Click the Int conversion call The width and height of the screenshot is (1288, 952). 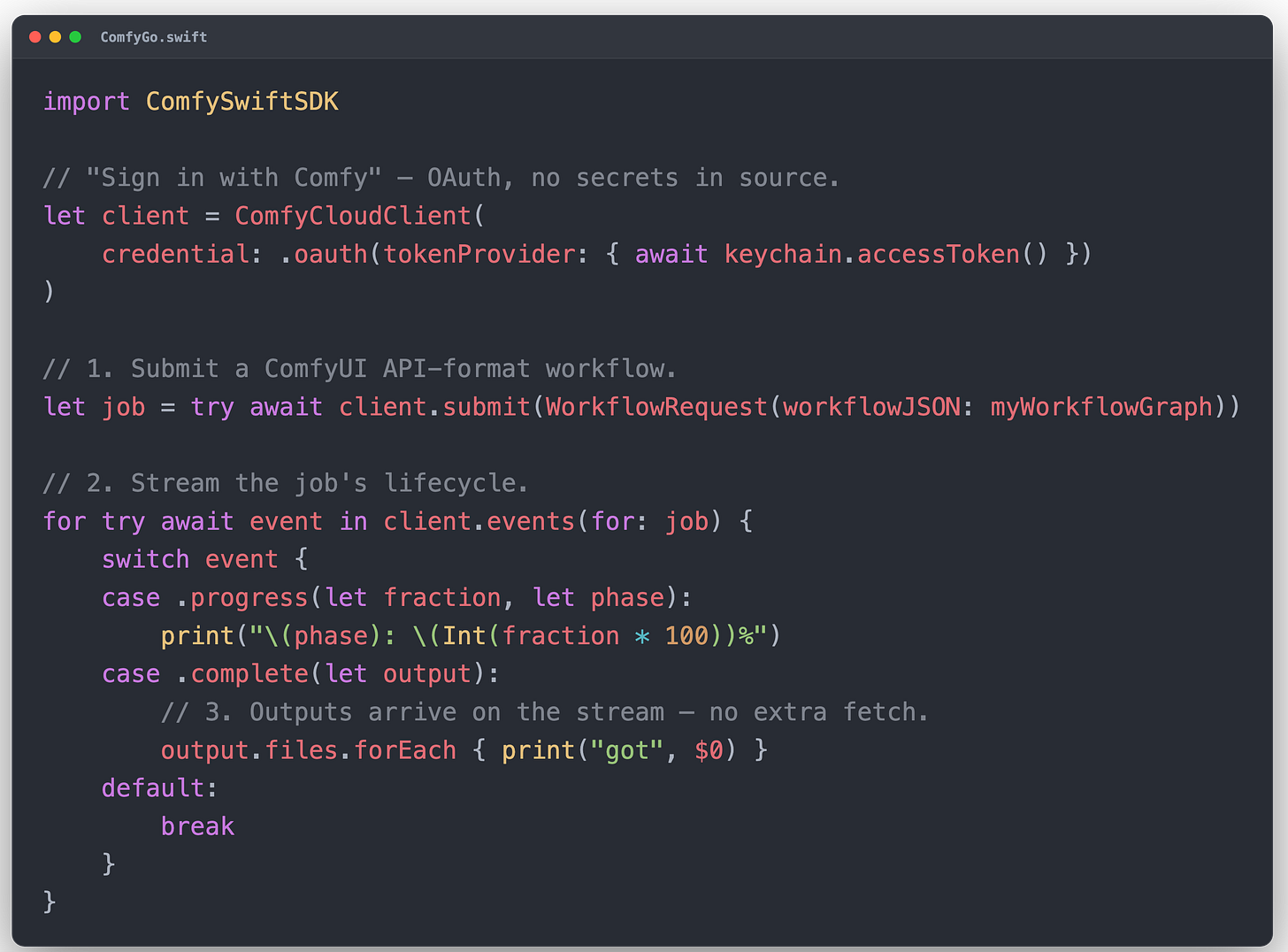pyautogui.click(x=464, y=635)
